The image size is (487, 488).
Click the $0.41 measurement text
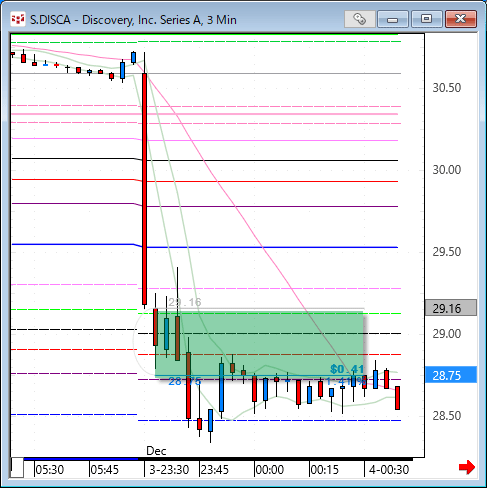pyautogui.click(x=347, y=369)
